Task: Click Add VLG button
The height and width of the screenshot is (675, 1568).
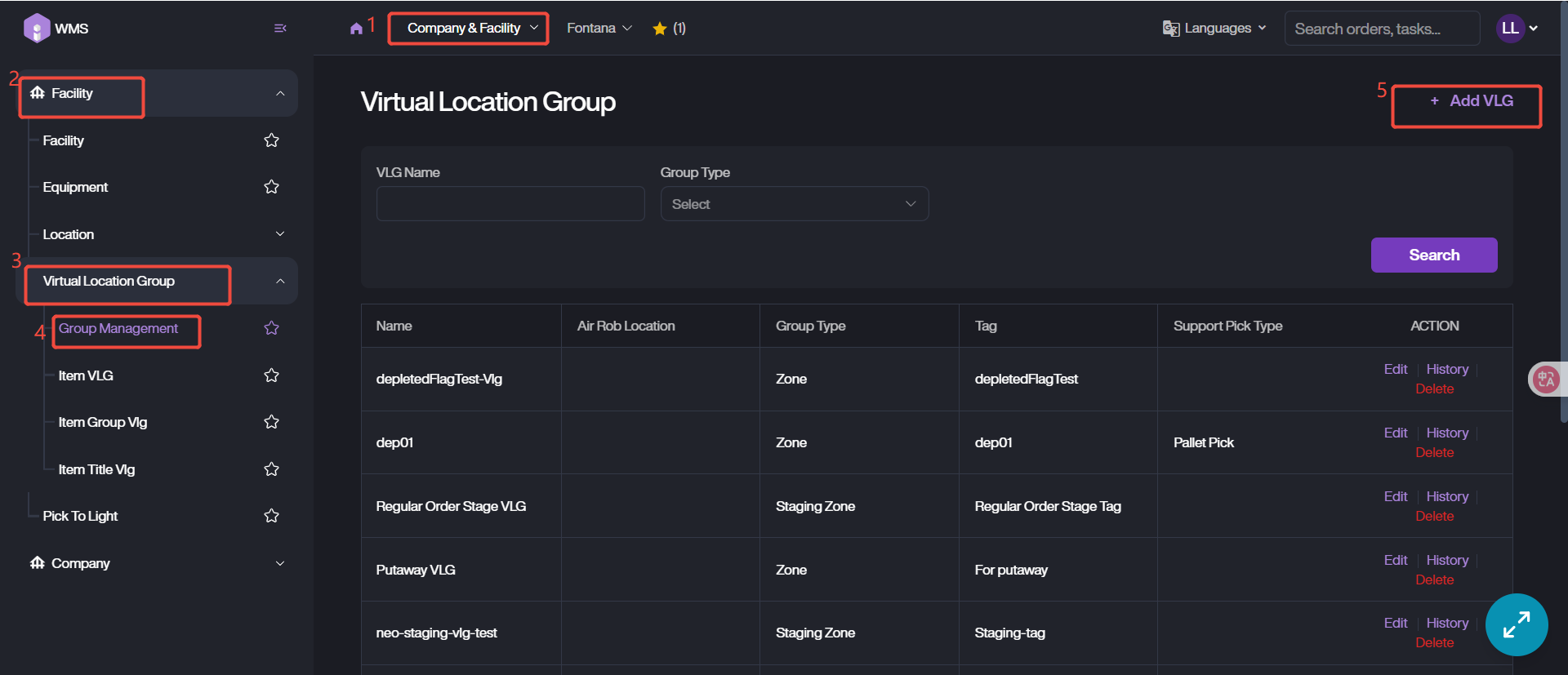Action: point(1472,101)
